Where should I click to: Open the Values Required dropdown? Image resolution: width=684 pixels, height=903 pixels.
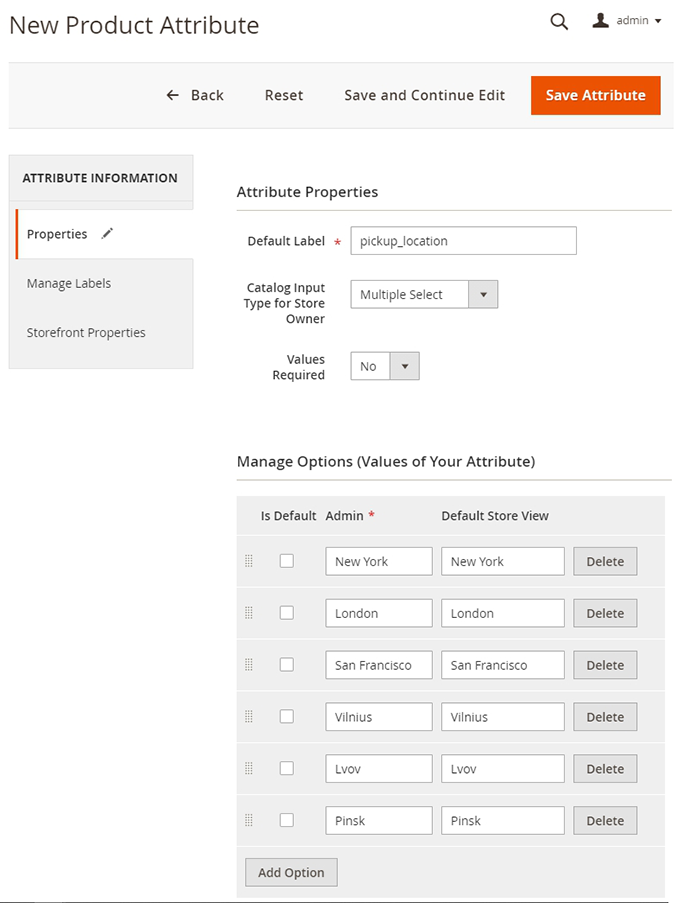tap(385, 366)
